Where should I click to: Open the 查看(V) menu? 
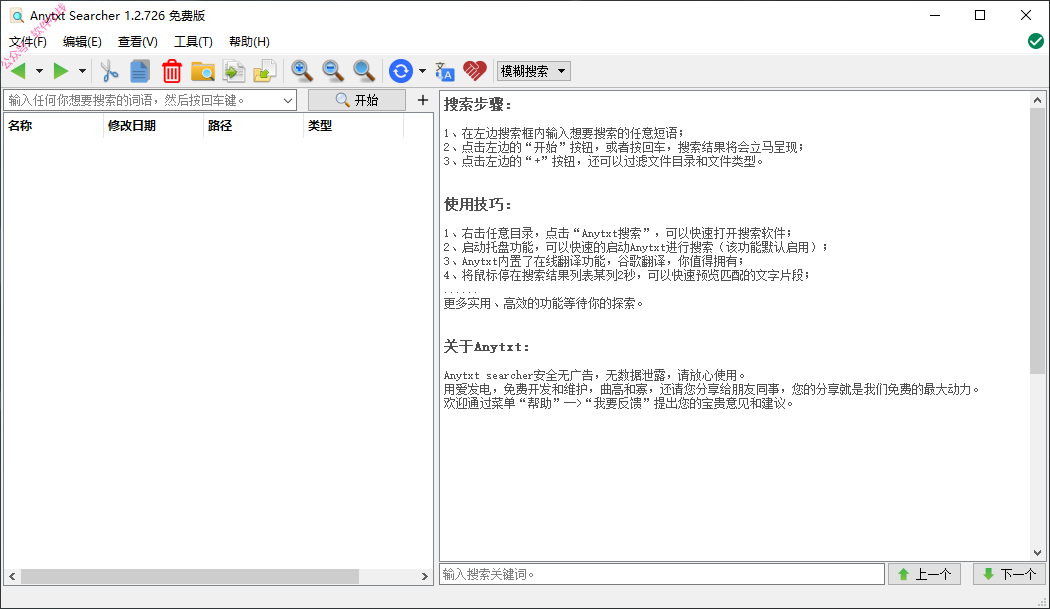click(x=138, y=42)
